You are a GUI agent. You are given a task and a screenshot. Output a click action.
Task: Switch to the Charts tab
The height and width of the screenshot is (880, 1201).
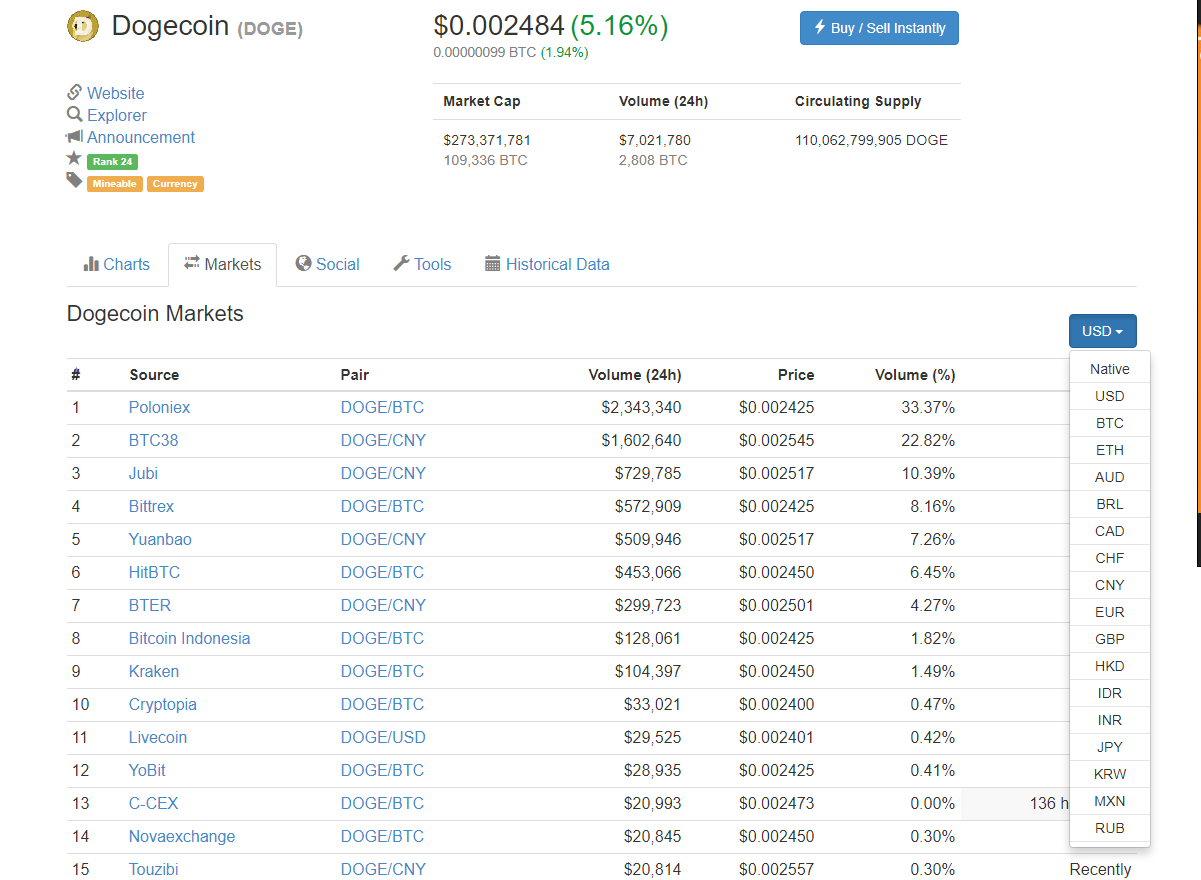117,264
